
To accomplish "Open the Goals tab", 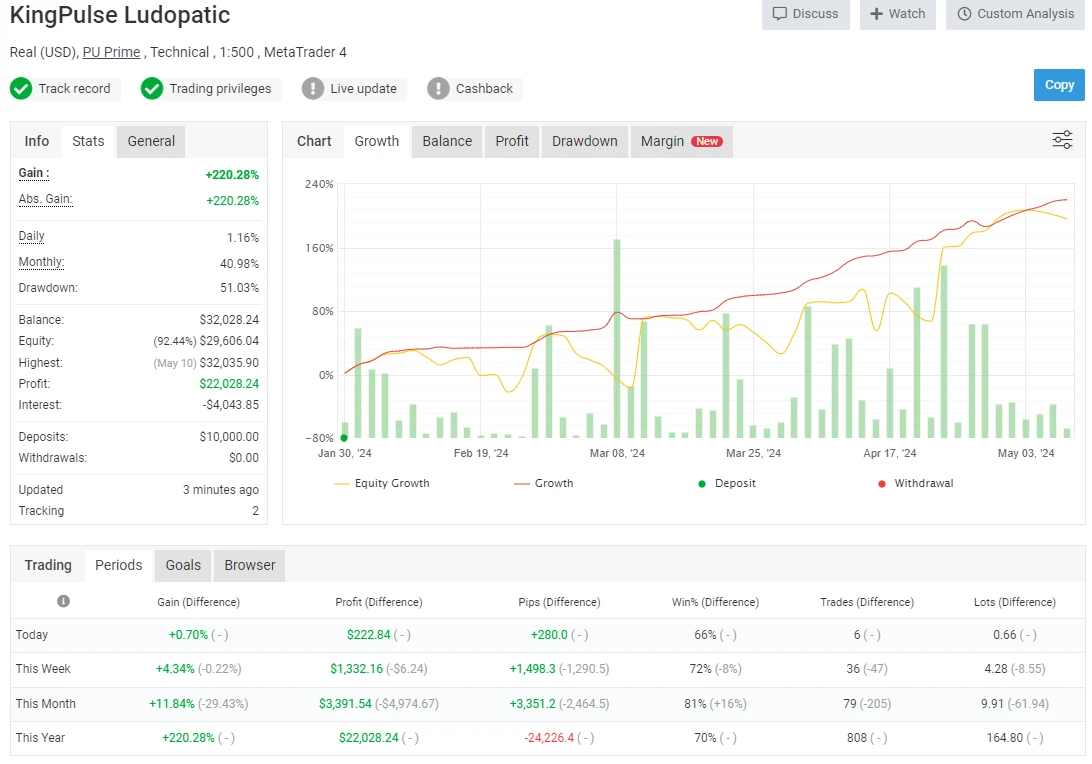I will 183,565.
